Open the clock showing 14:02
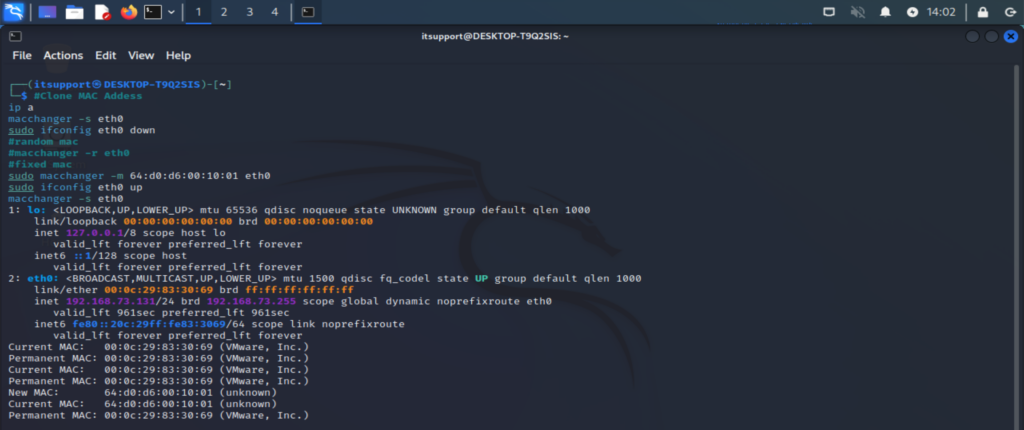The width and height of the screenshot is (1024, 430). [x=940, y=12]
